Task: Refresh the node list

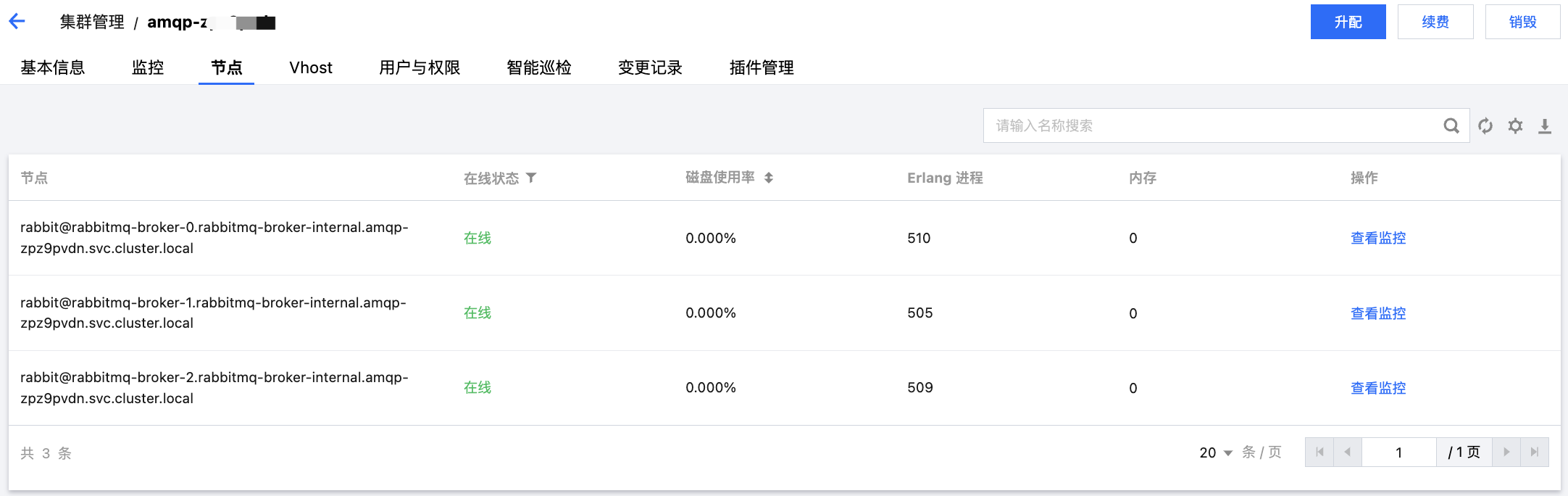Action: pyautogui.click(x=1485, y=125)
